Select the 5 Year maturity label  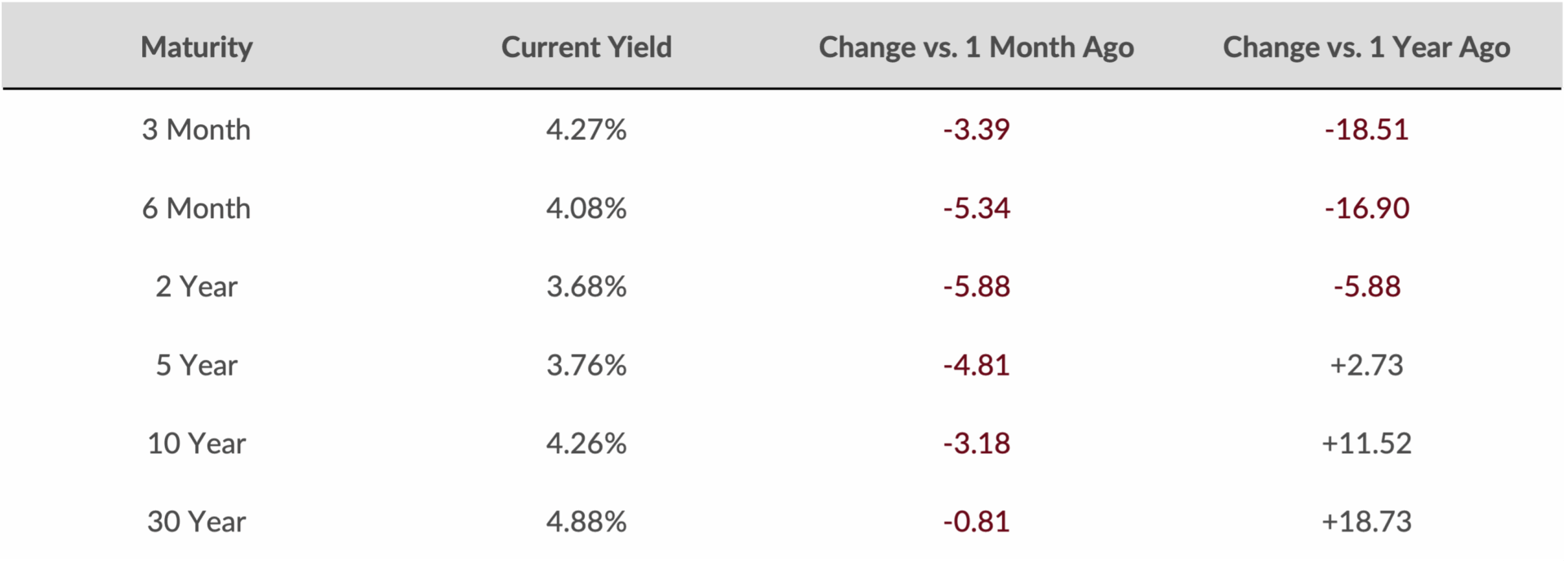point(196,365)
